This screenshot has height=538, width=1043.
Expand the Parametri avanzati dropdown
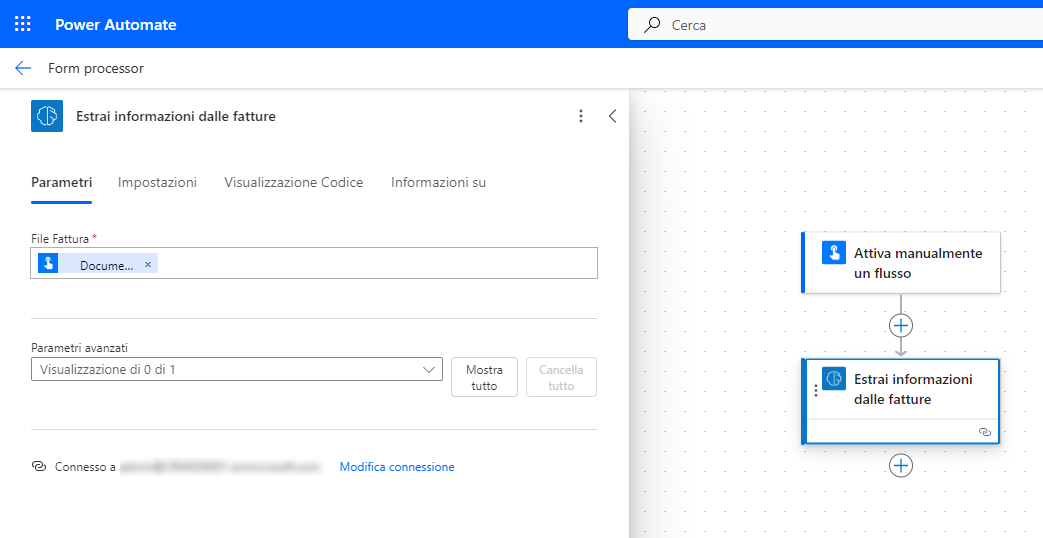236,370
